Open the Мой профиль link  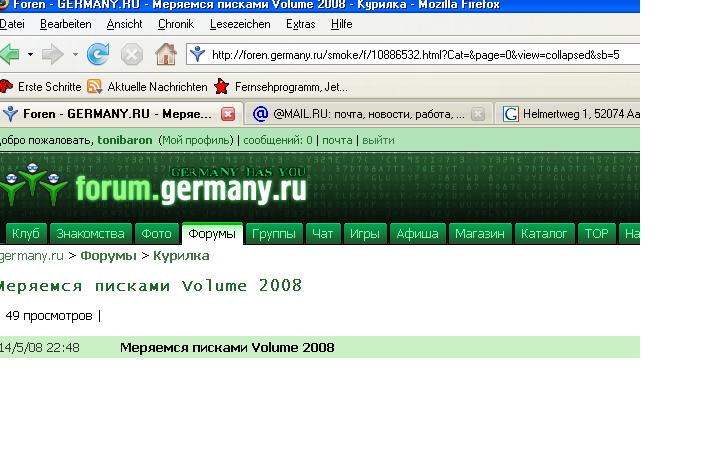pyautogui.click(x=197, y=140)
